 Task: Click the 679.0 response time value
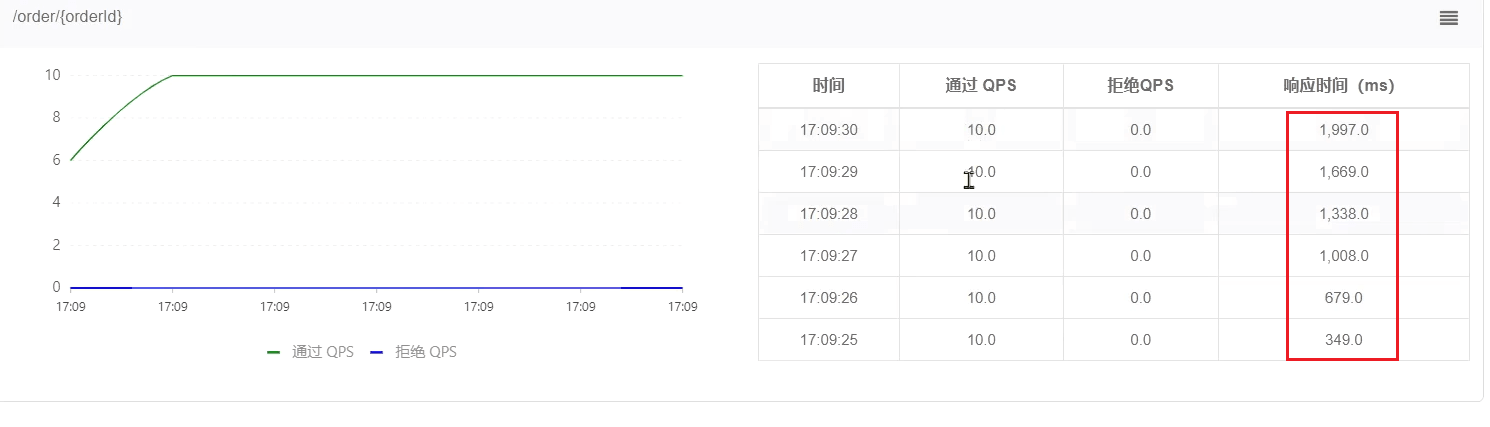[x=1343, y=298]
